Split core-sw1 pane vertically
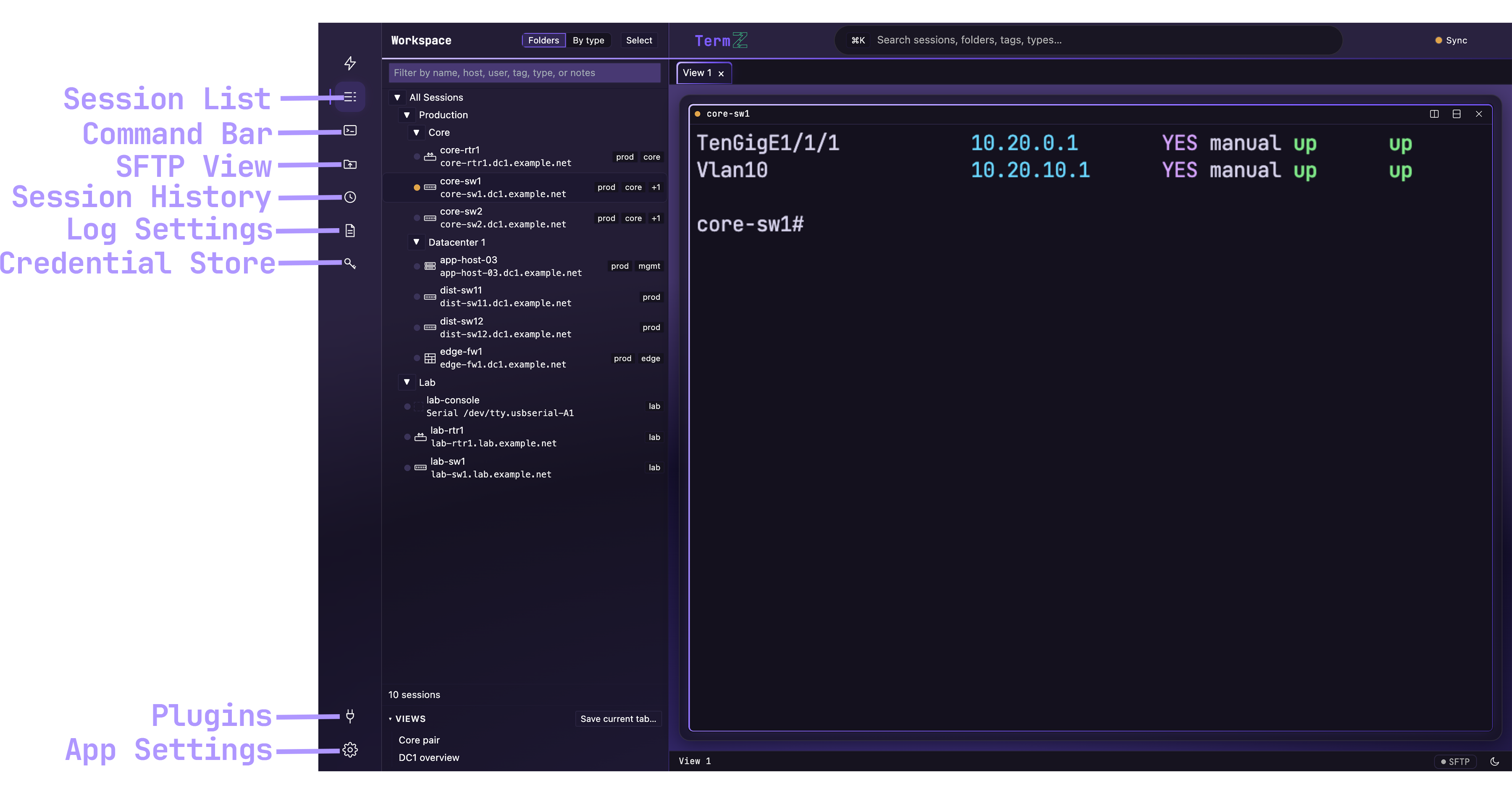This screenshot has width=1512, height=794. pyautogui.click(x=1434, y=114)
